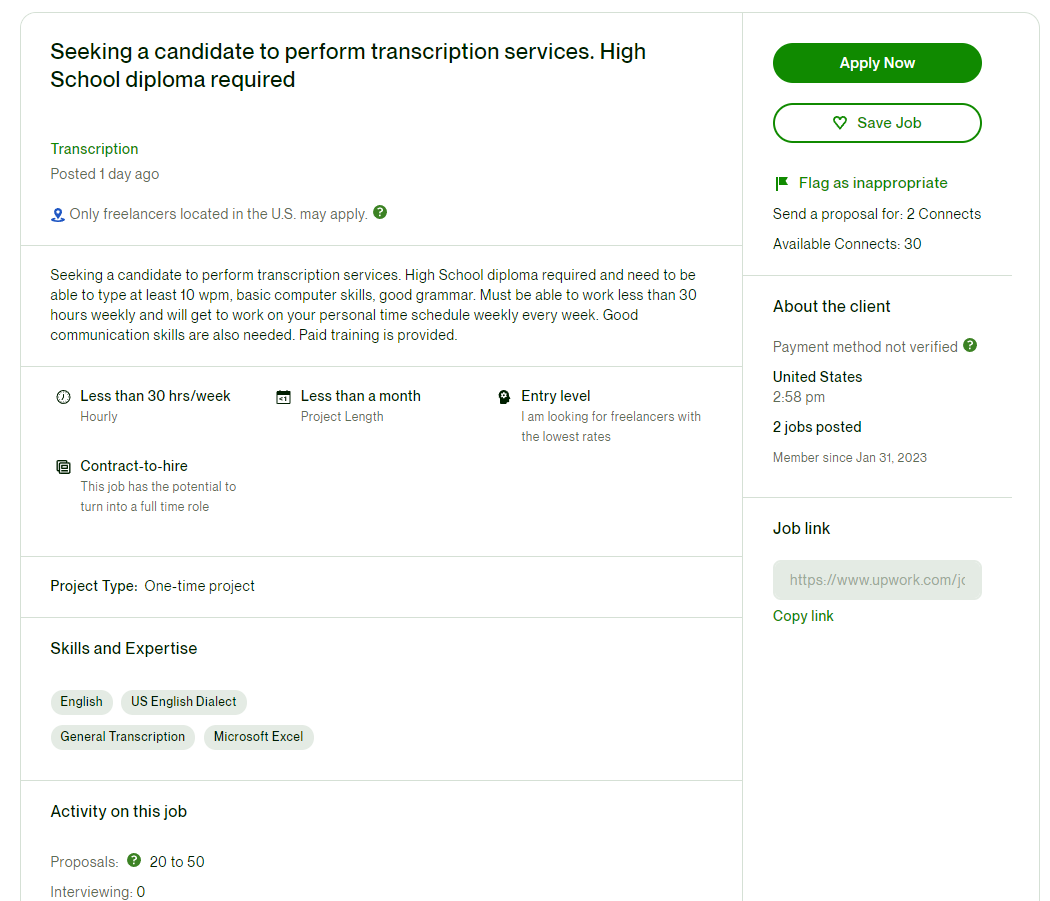This screenshot has width=1050, height=901.
Task: Click the job title heading
Action: 348,66
